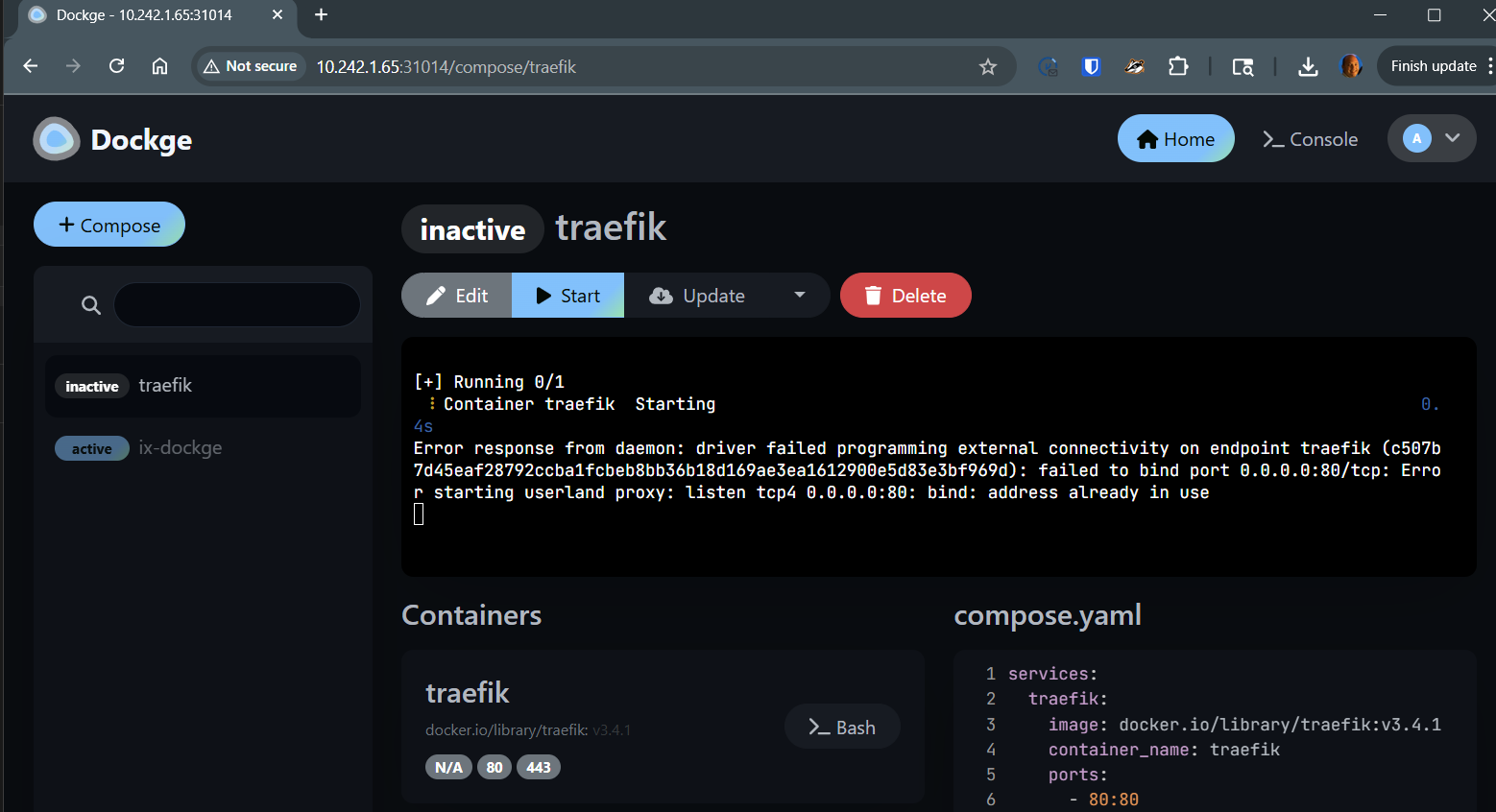Image resolution: width=1496 pixels, height=812 pixels.
Task: Click the Dockge title text
Action: pyautogui.click(x=141, y=140)
